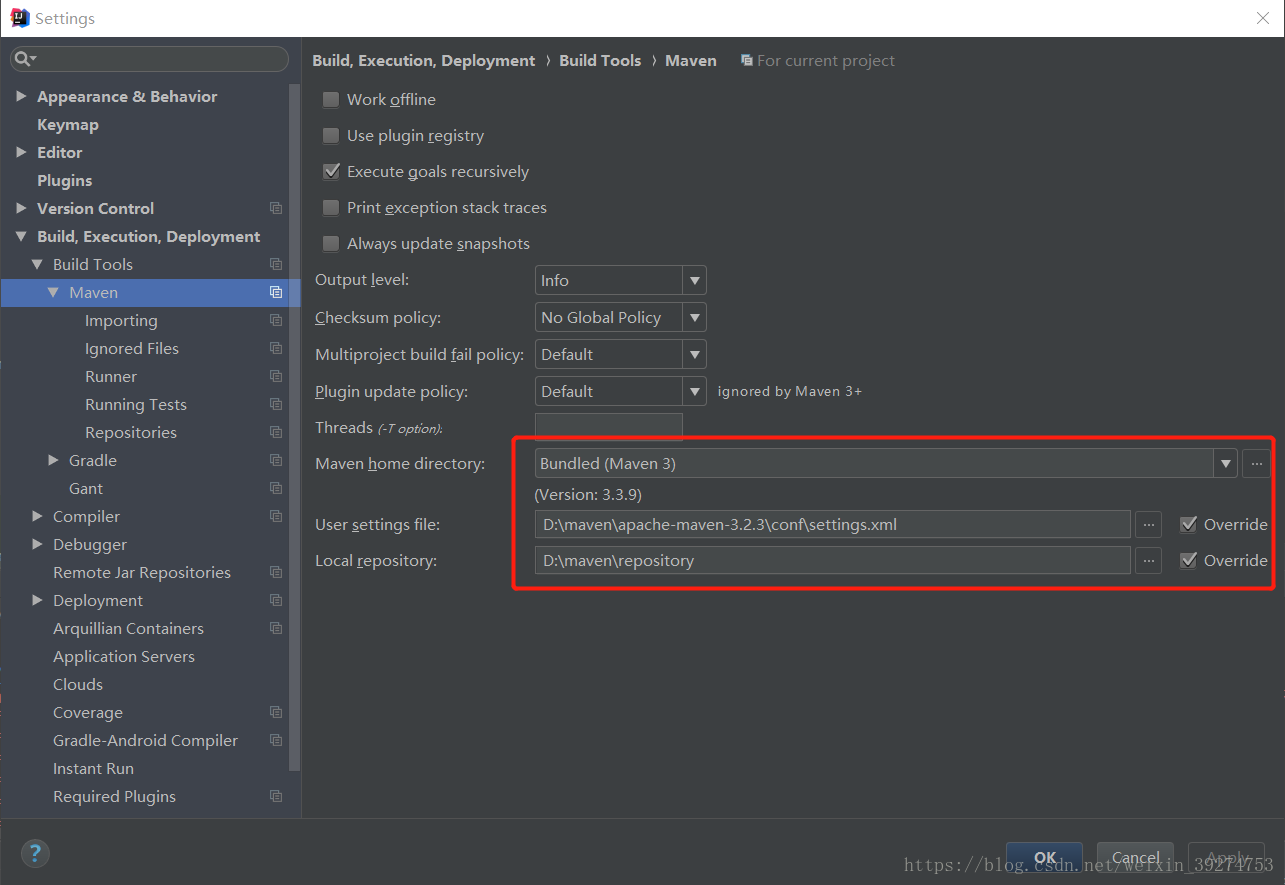The image size is (1285, 885).
Task: Click project-level icon next to Coverage
Action: 276,712
